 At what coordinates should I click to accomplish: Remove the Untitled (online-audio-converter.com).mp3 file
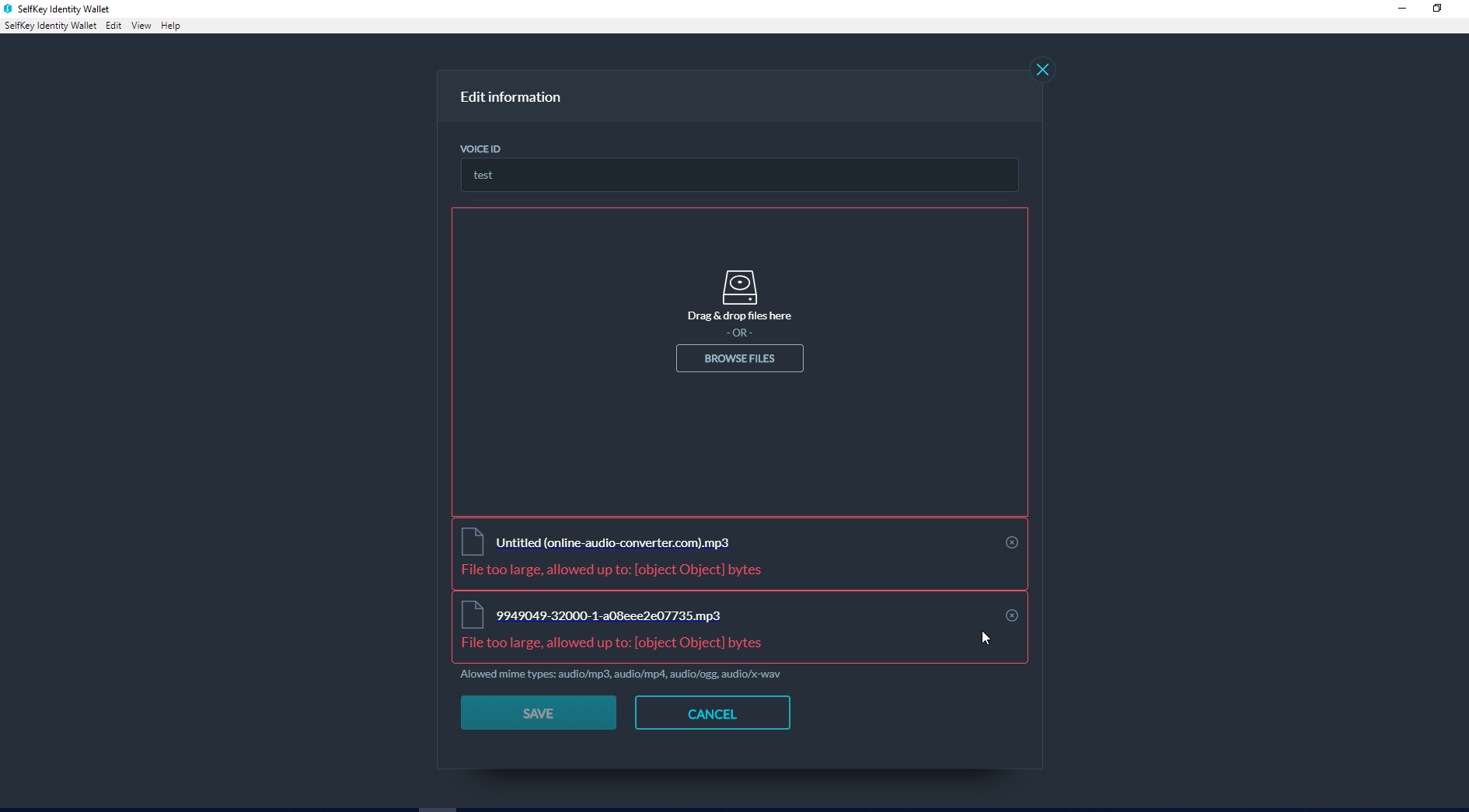[x=1011, y=542]
